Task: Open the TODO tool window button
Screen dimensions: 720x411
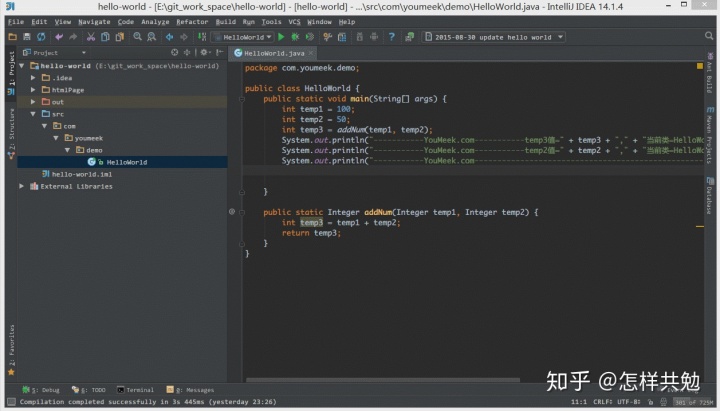Action: click(x=89, y=390)
